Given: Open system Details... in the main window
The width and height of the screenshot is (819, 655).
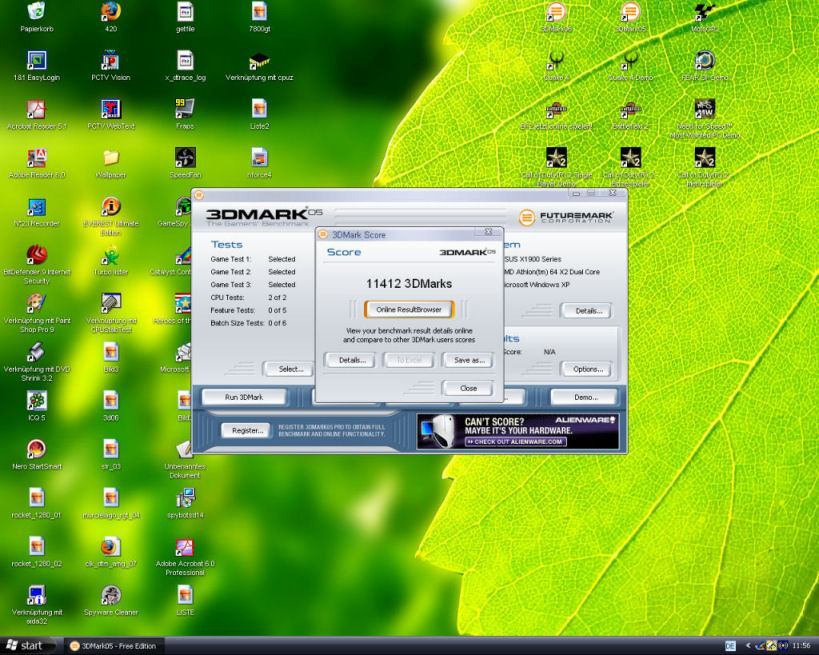Looking at the screenshot, I should tap(586, 310).
